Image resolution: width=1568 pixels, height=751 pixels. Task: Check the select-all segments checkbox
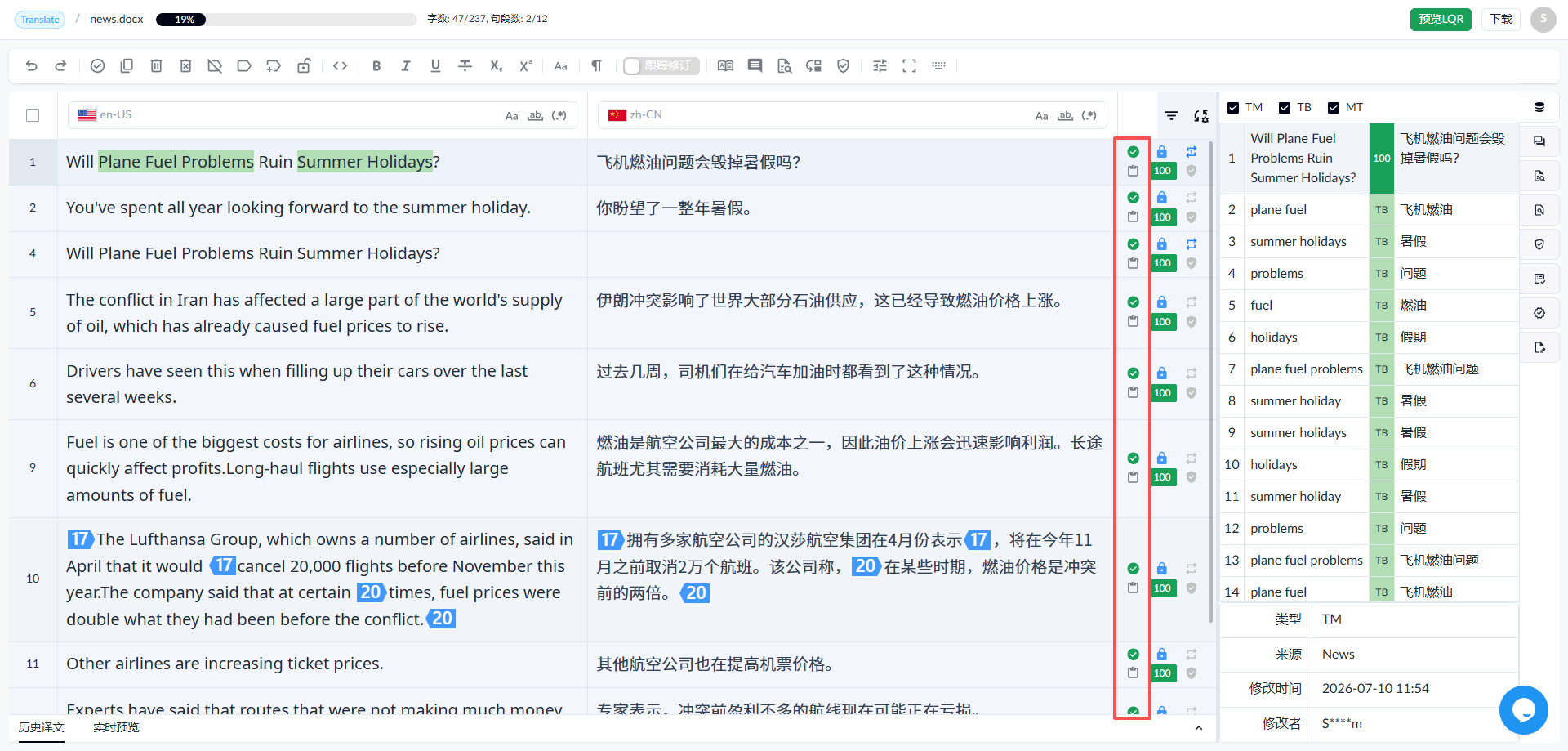pyautogui.click(x=33, y=115)
